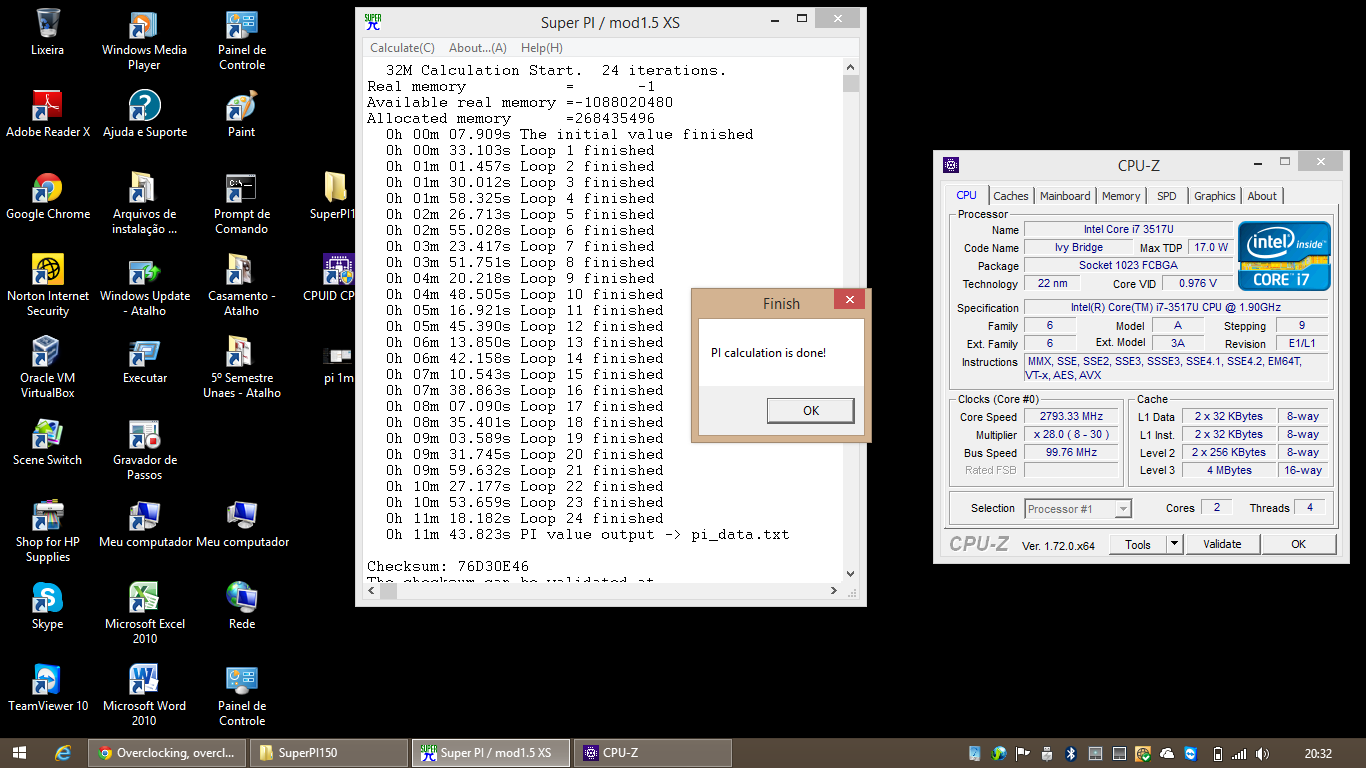Viewport: 1366px width, 768px height.
Task: Select the CPU tab in CPU-Z
Action: [x=967, y=195]
